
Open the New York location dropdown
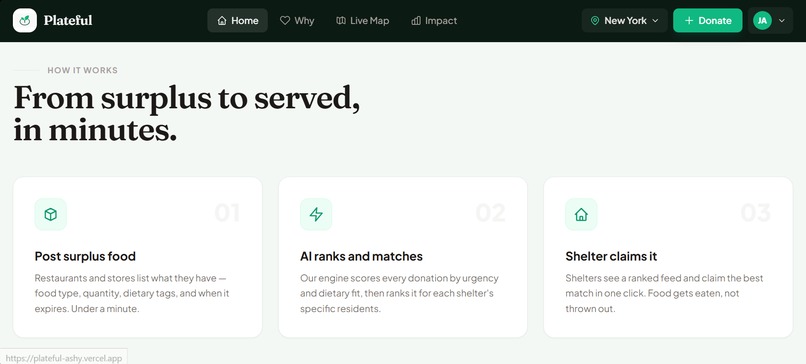coord(625,21)
